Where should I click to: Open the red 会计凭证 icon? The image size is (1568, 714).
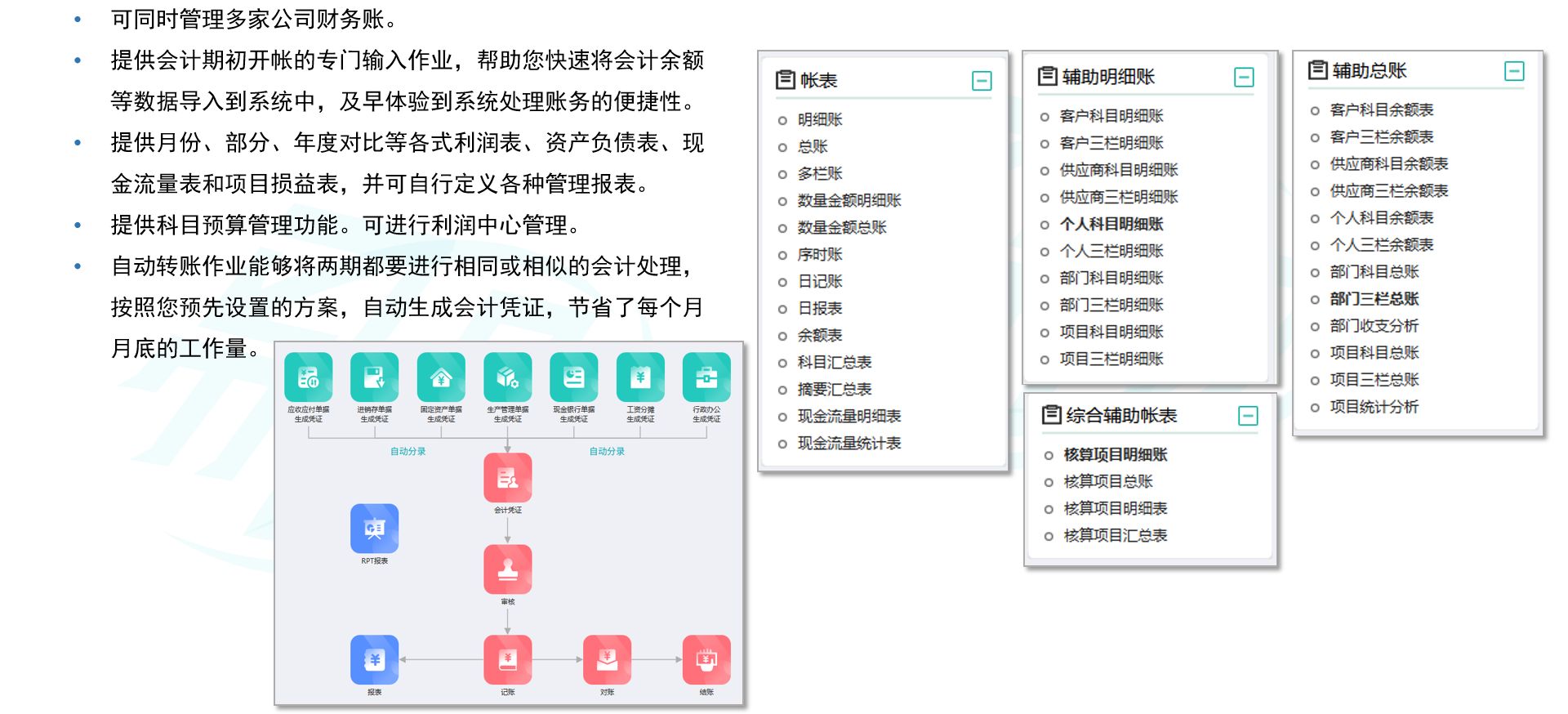507,478
